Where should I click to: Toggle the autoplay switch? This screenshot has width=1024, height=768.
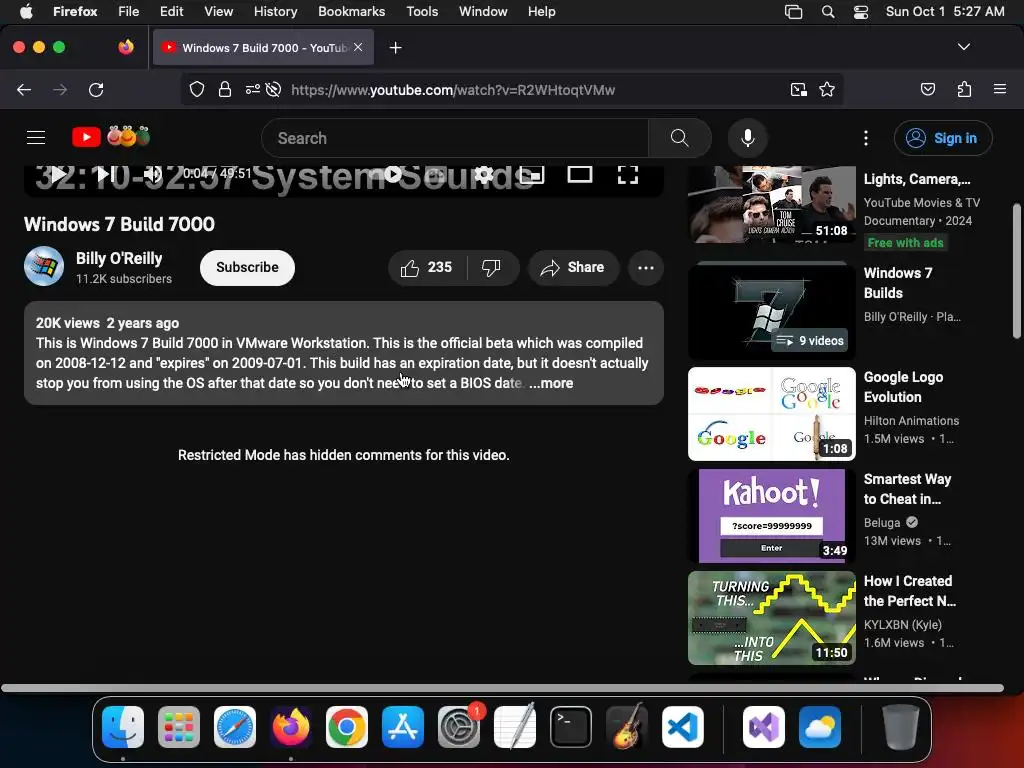point(387,174)
